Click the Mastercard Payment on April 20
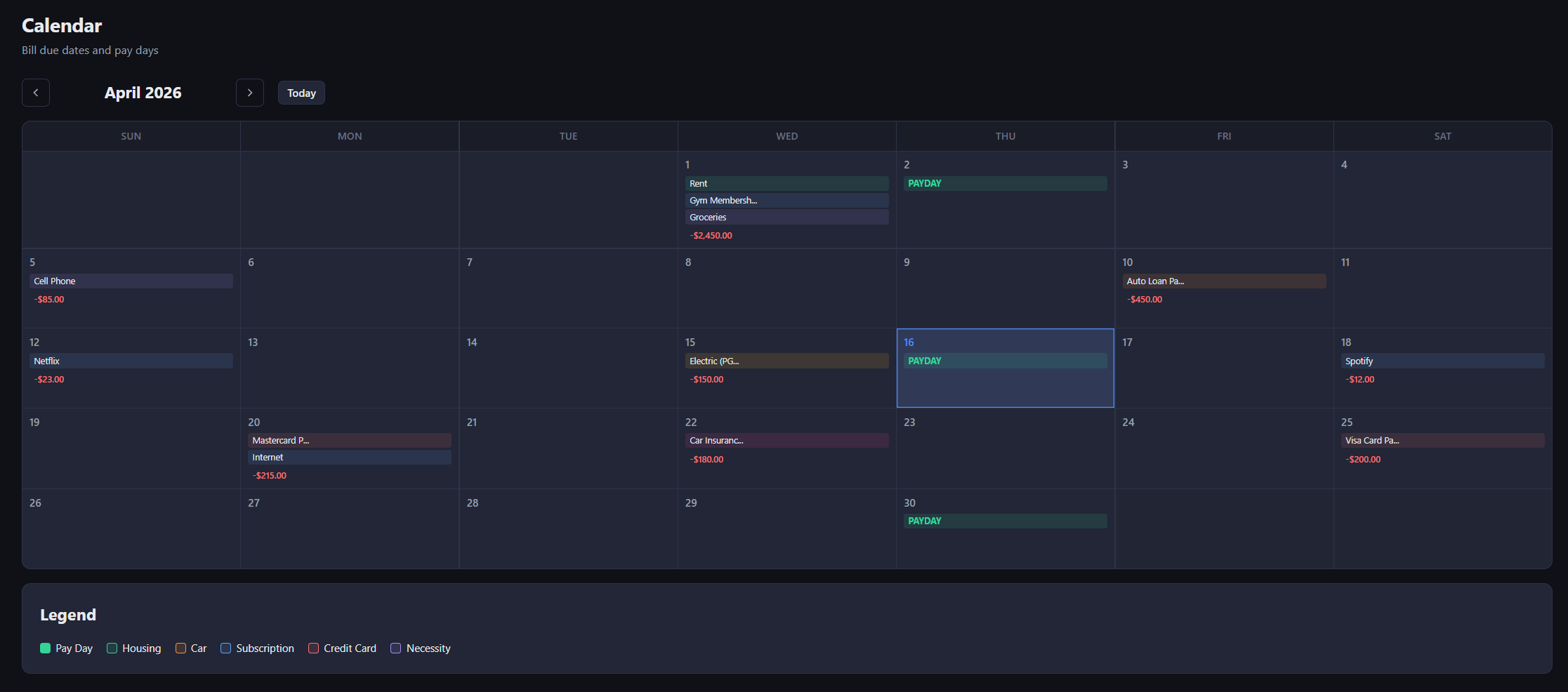 pos(349,440)
